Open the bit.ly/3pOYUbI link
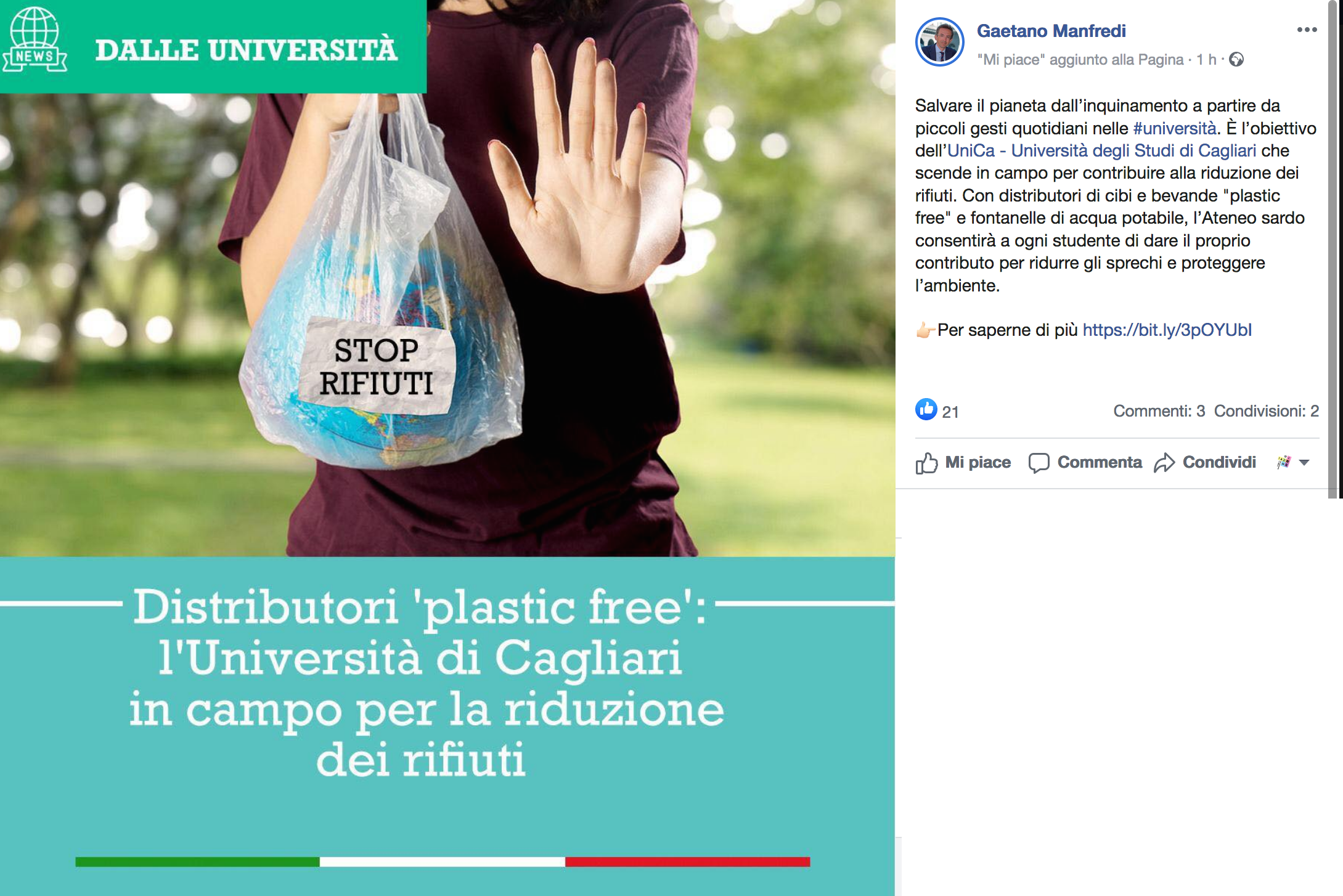 pyautogui.click(x=1167, y=330)
